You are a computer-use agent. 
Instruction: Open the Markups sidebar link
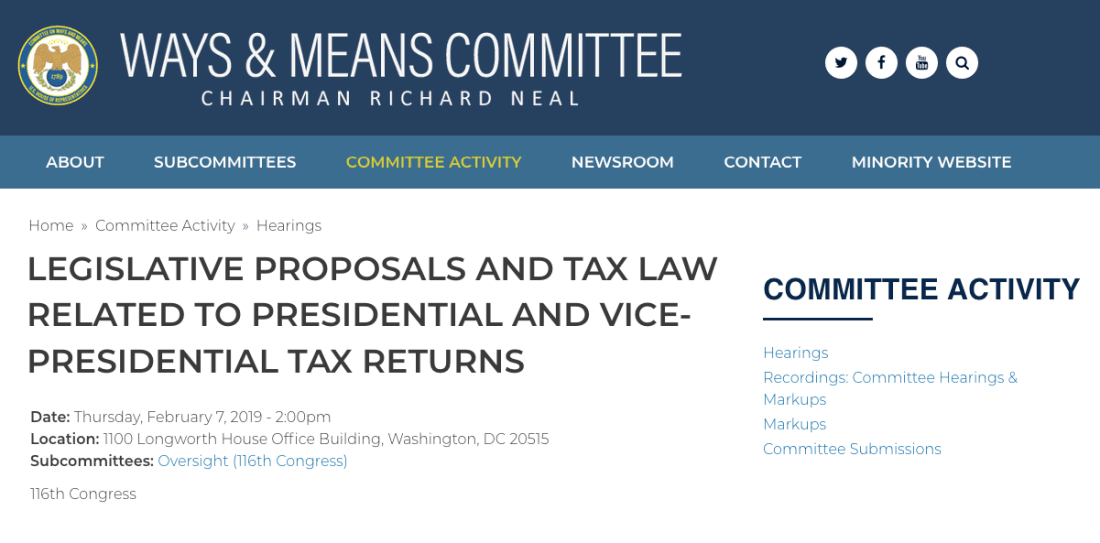click(795, 424)
